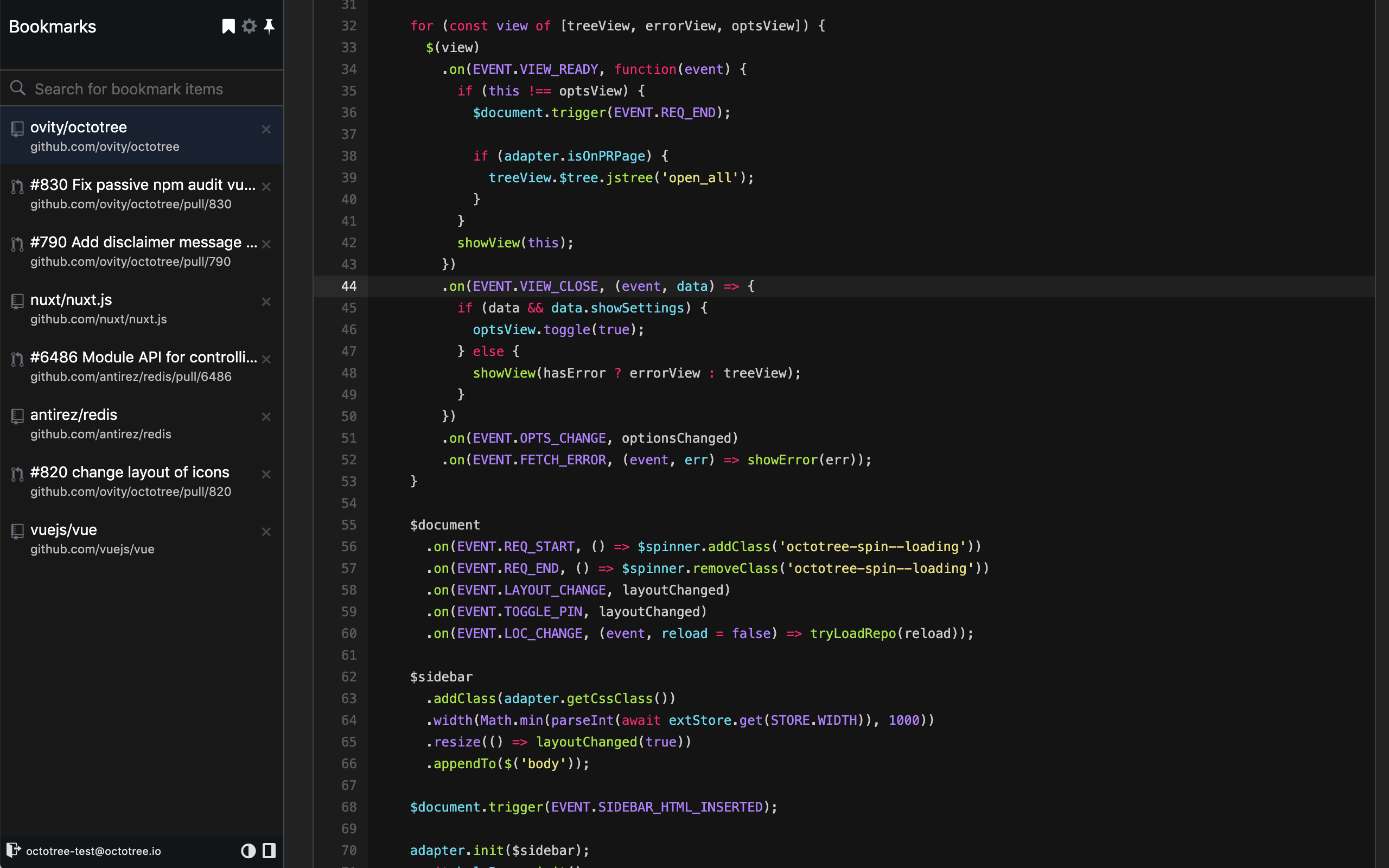Screen dimensions: 1389x868
Task: Open the ovity/octotree bookmark
Action: tap(79, 127)
